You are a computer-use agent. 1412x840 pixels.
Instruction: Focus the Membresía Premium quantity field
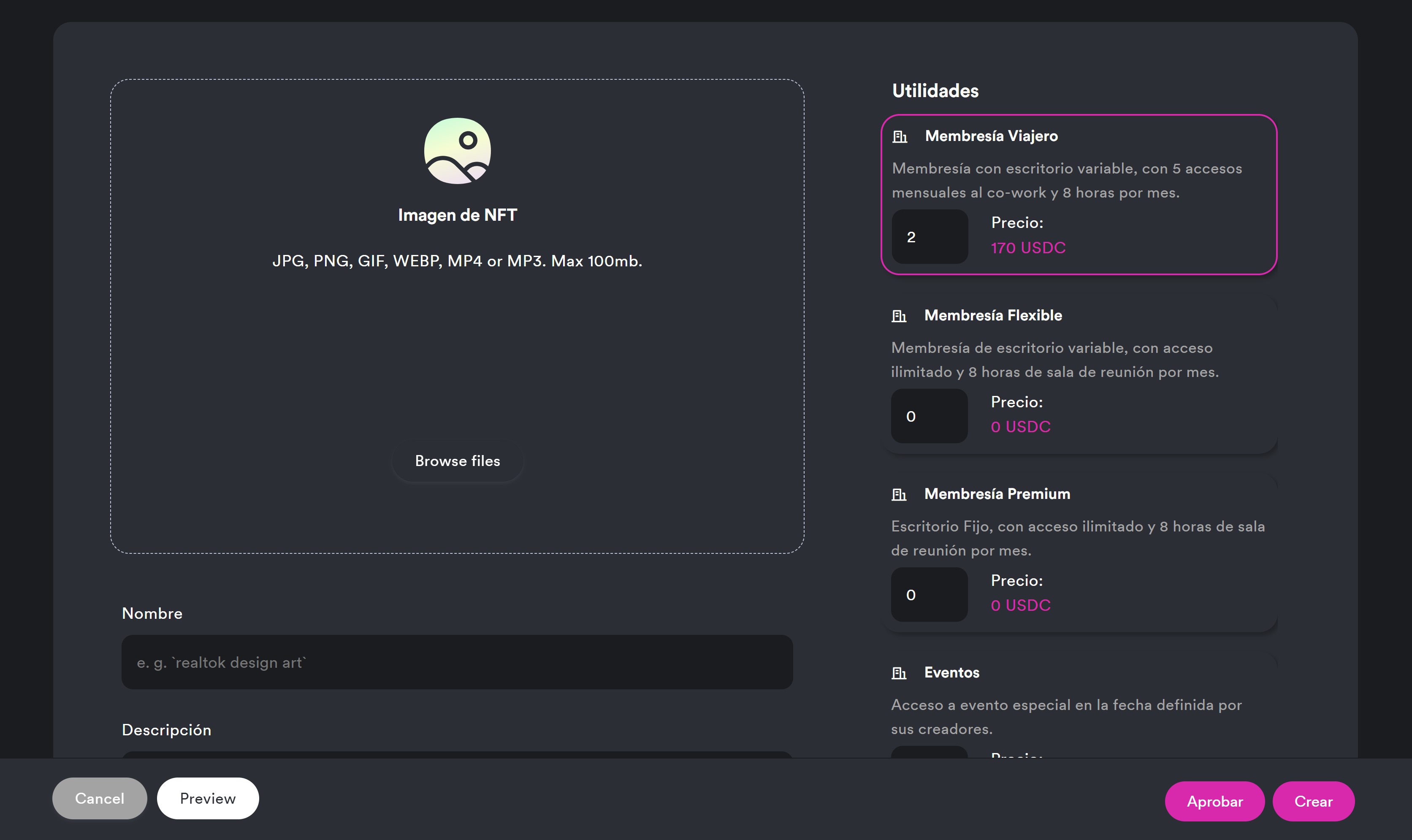(929, 594)
